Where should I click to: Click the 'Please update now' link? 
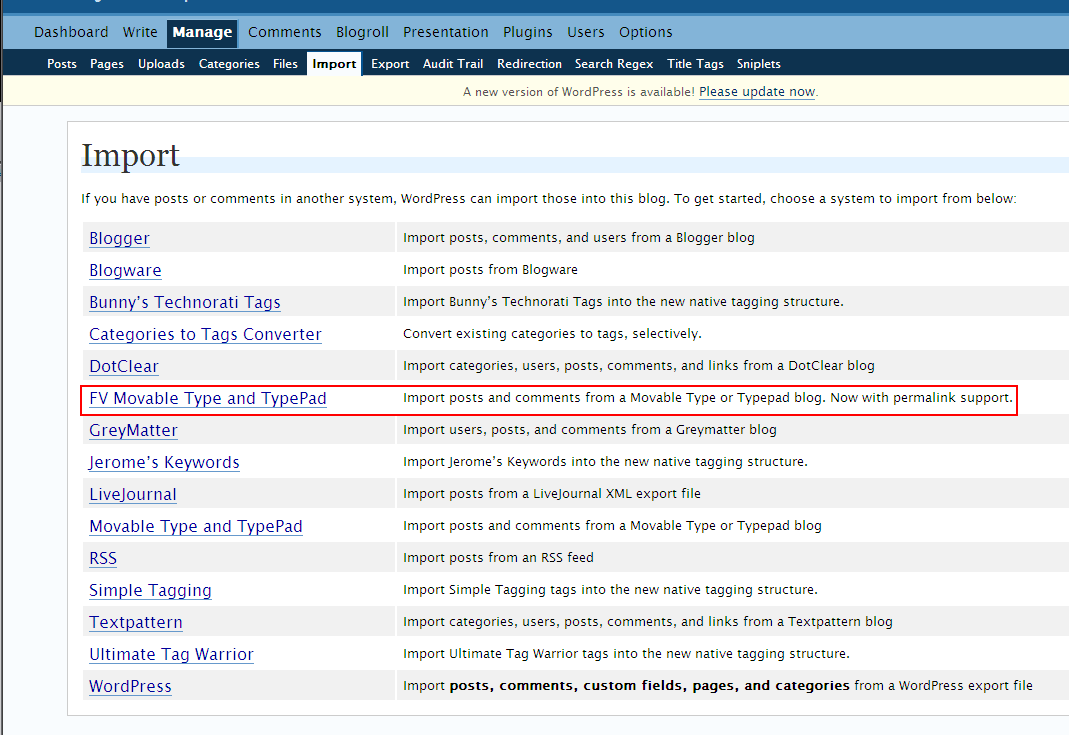pyautogui.click(x=757, y=91)
